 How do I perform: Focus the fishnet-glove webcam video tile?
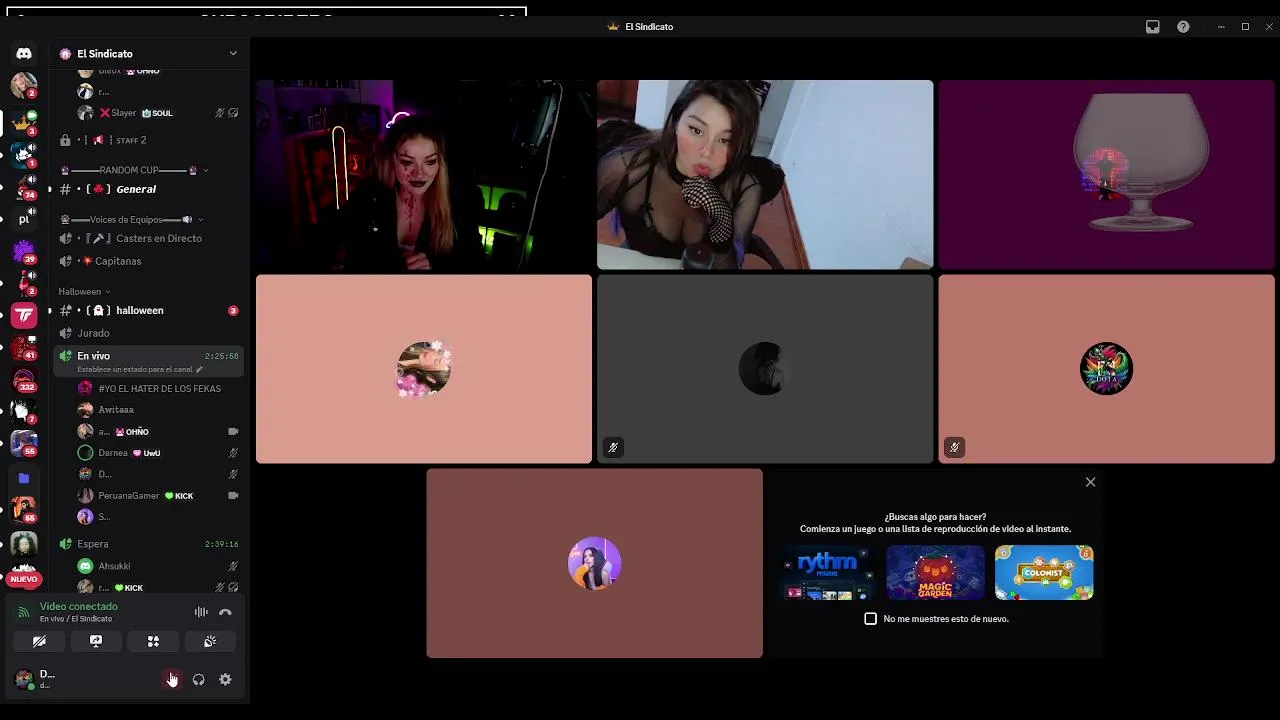point(765,175)
